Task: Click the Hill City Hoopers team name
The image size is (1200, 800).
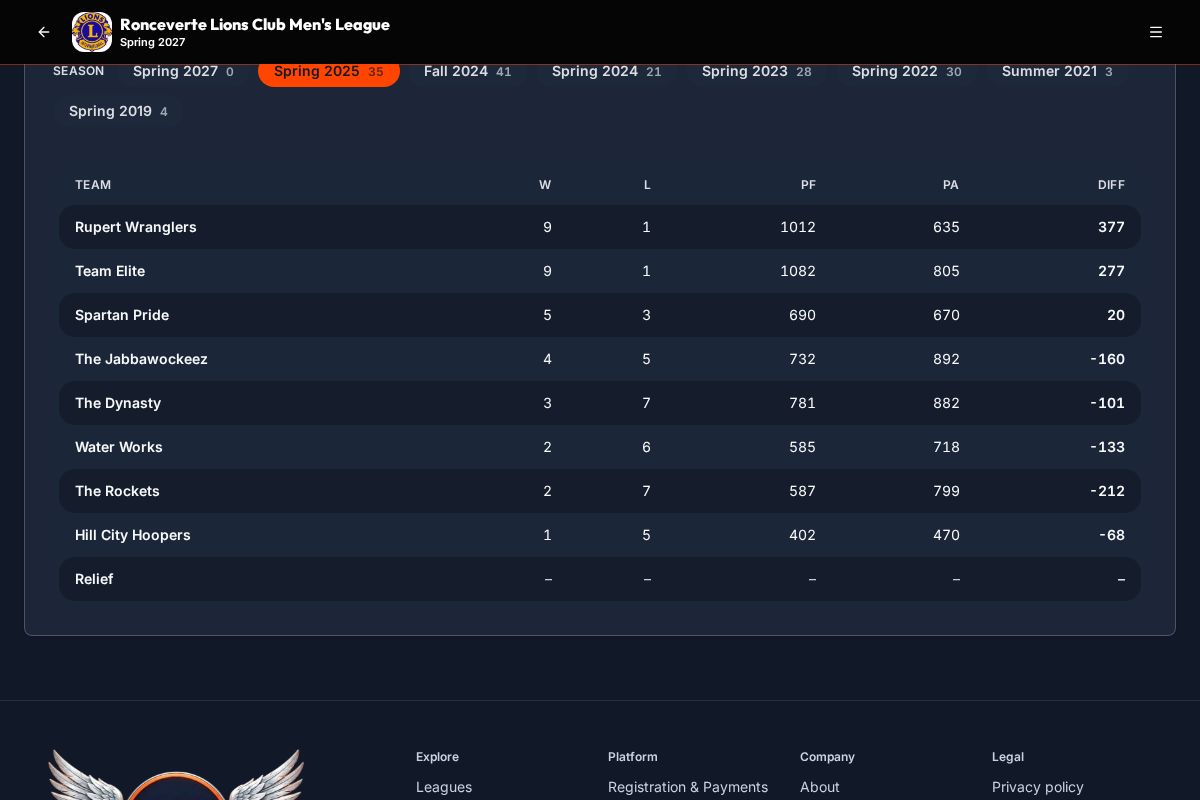Action: tap(133, 535)
